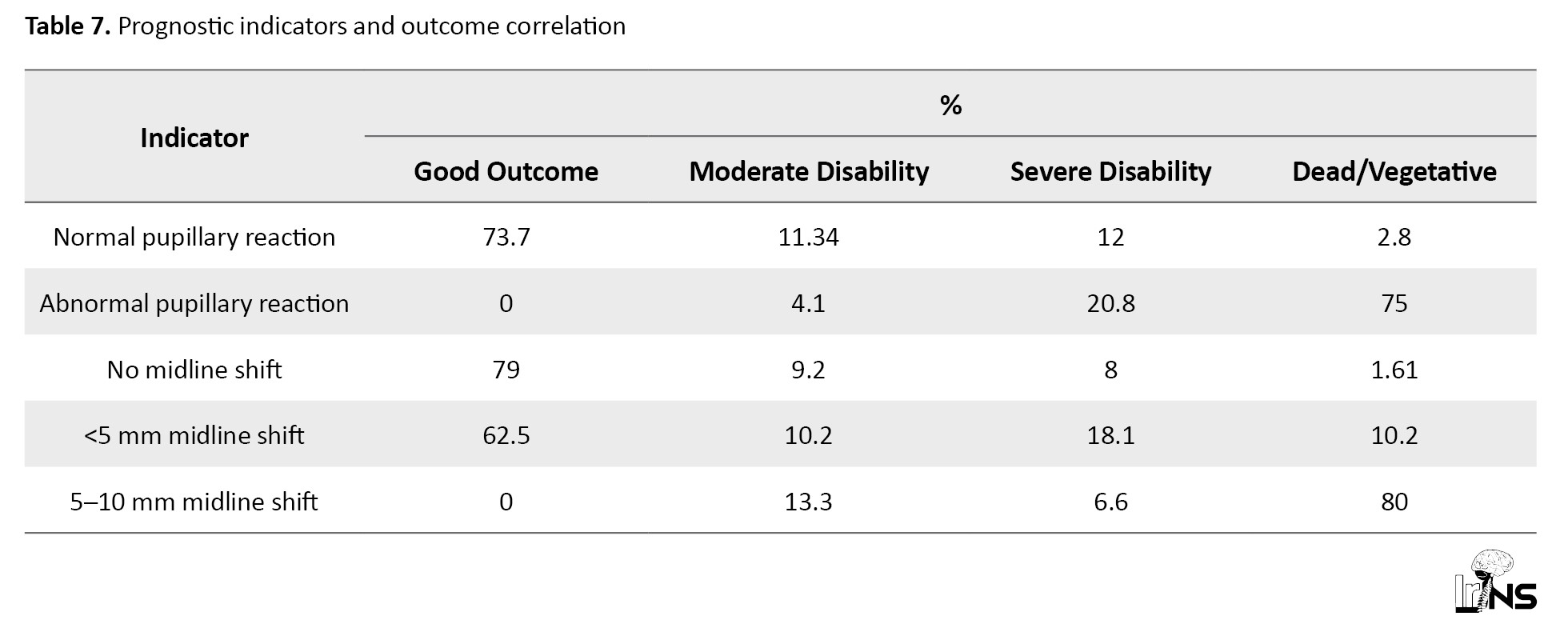Select the 62.5 Good Outcome cell
Image resolution: width=1568 pixels, height=624 pixels.
(x=506, y=435)
